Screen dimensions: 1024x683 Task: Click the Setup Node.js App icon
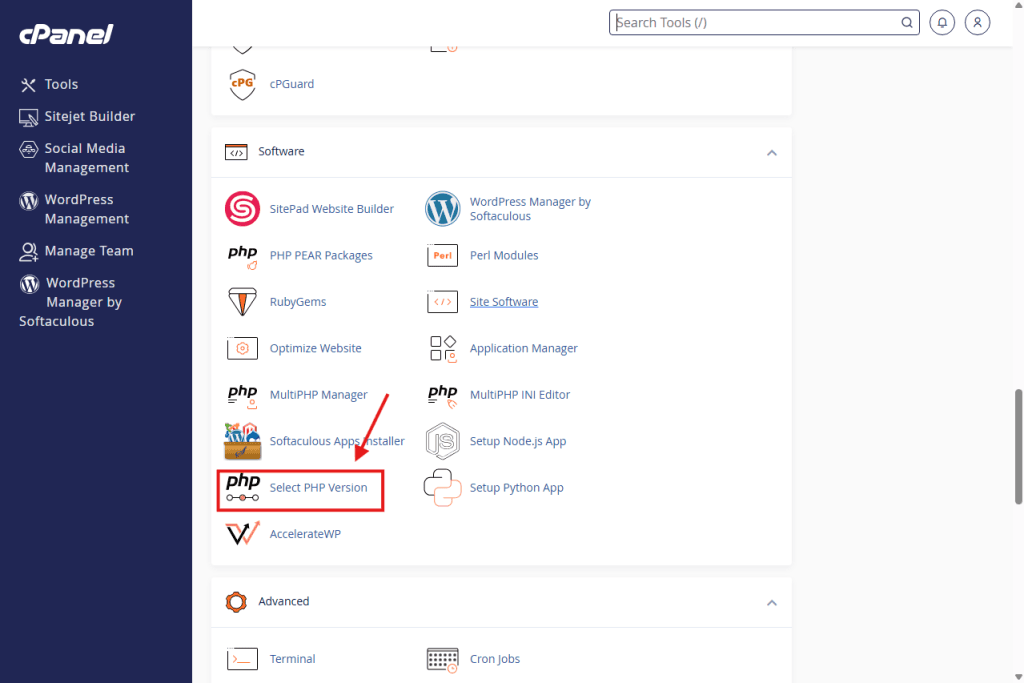(442, 441)
